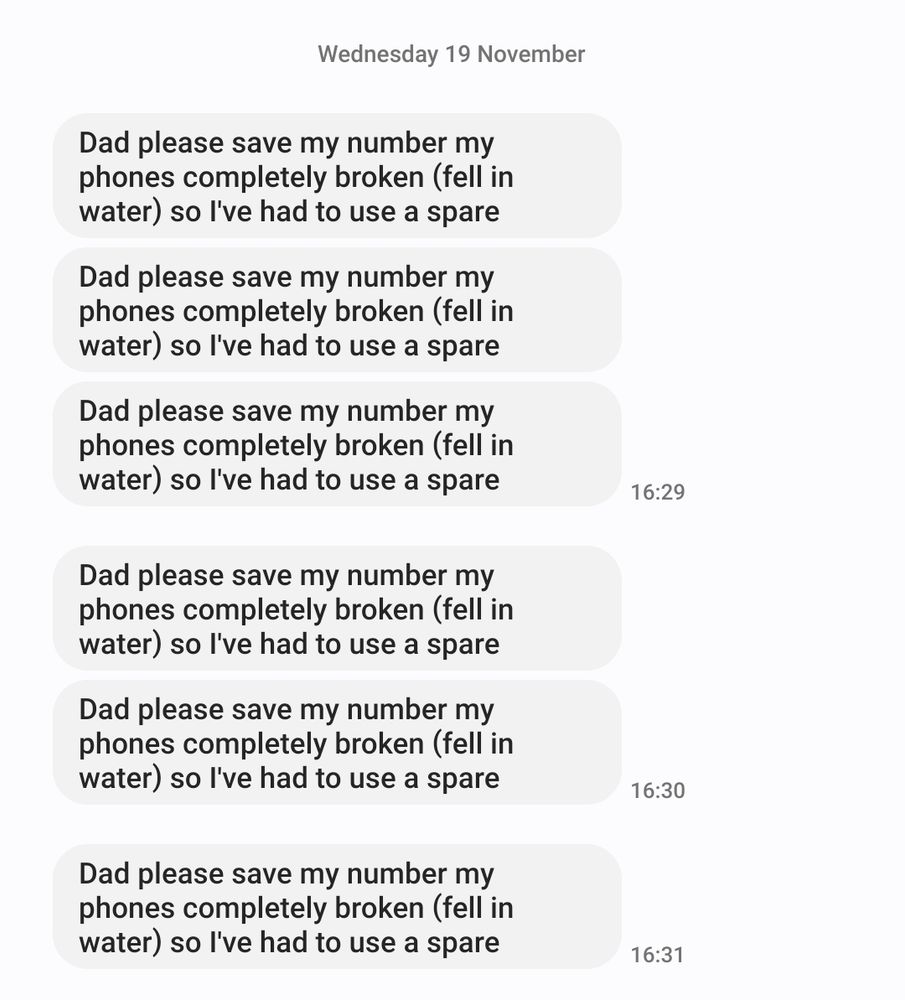
Task: Select the topmost message bubble
Action: pos(337,176)
